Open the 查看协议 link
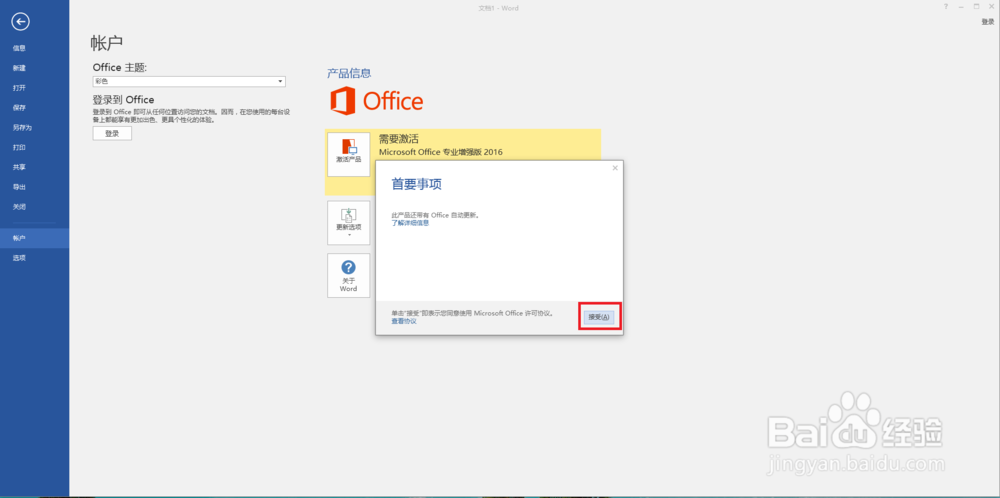Screen dimensions: 1000x498 point(404,321)
